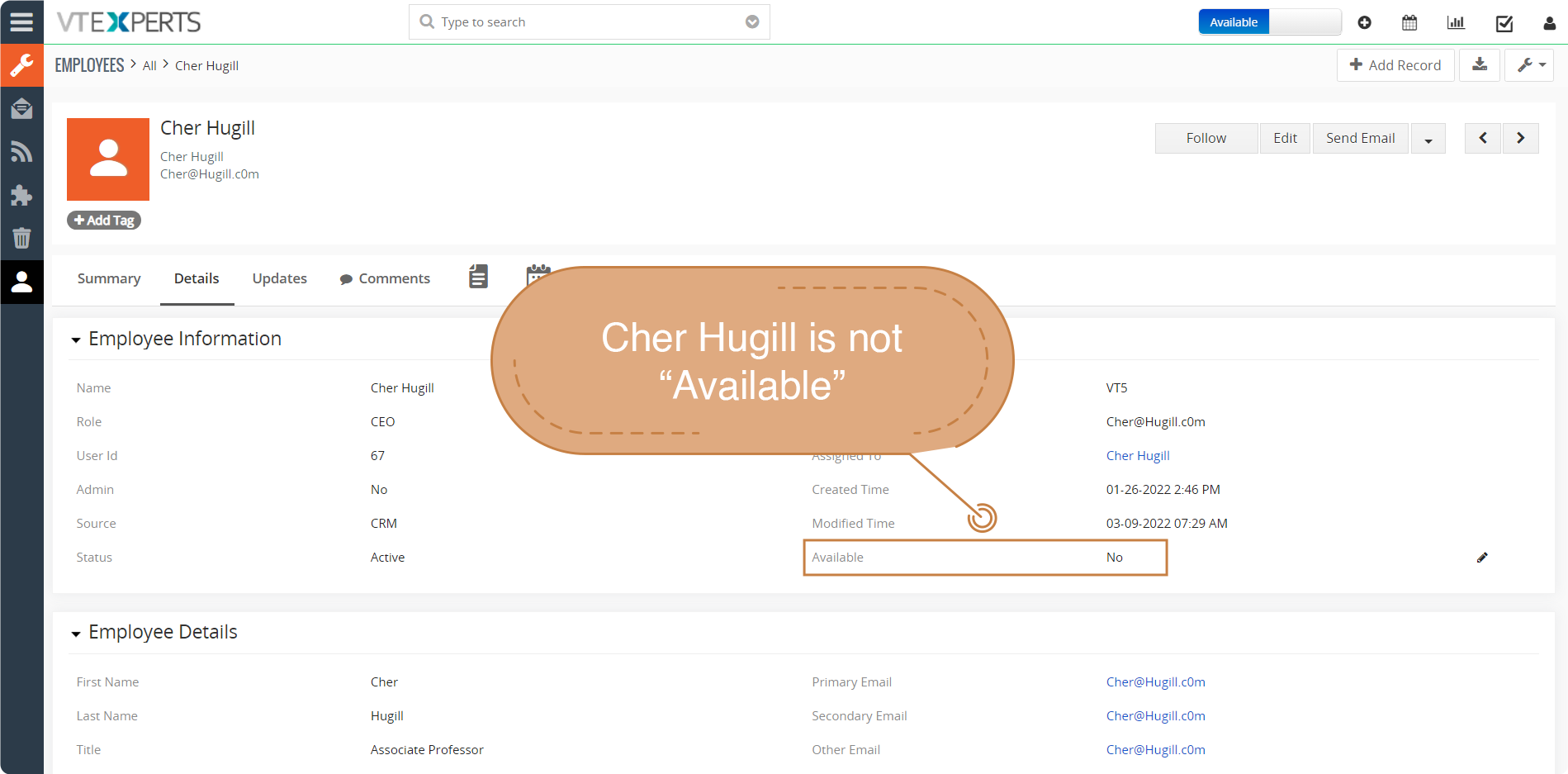
Task: Open the module wrench settings dropdown
Action: click(1529, 64)
